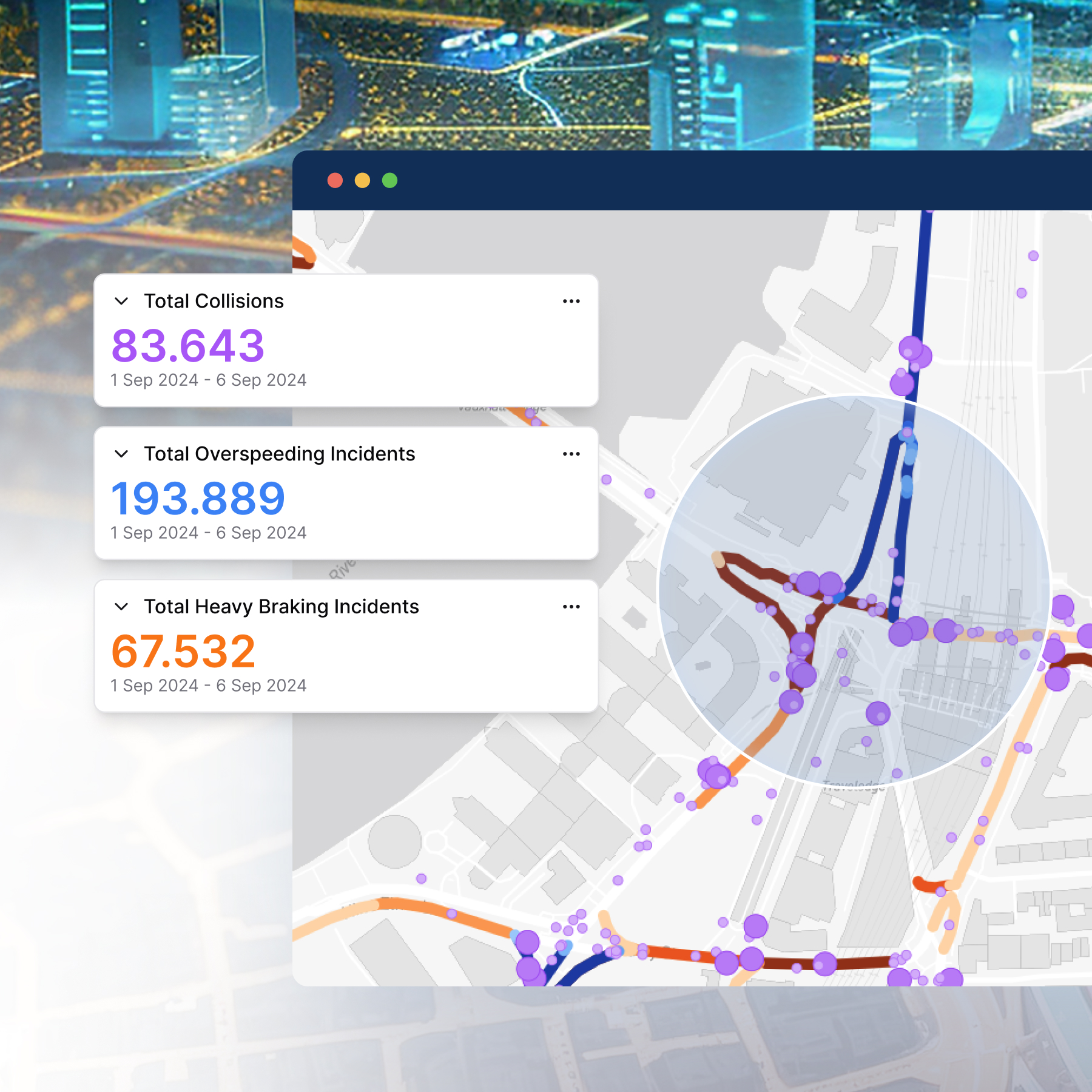Image resolution: width=1092 pixels, height=1092 pixels.
Task: Collapse the Total Overspeeding Incidents chevron
Action: point(121,454)
